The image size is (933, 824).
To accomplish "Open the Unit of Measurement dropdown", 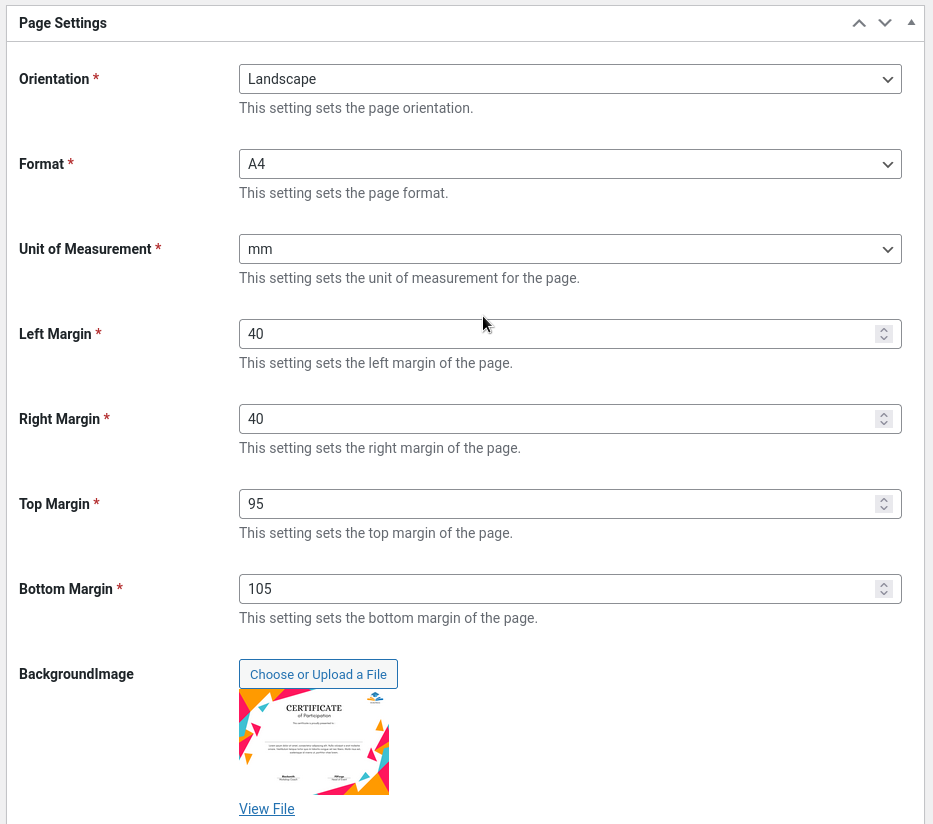I will click(570, 249).
